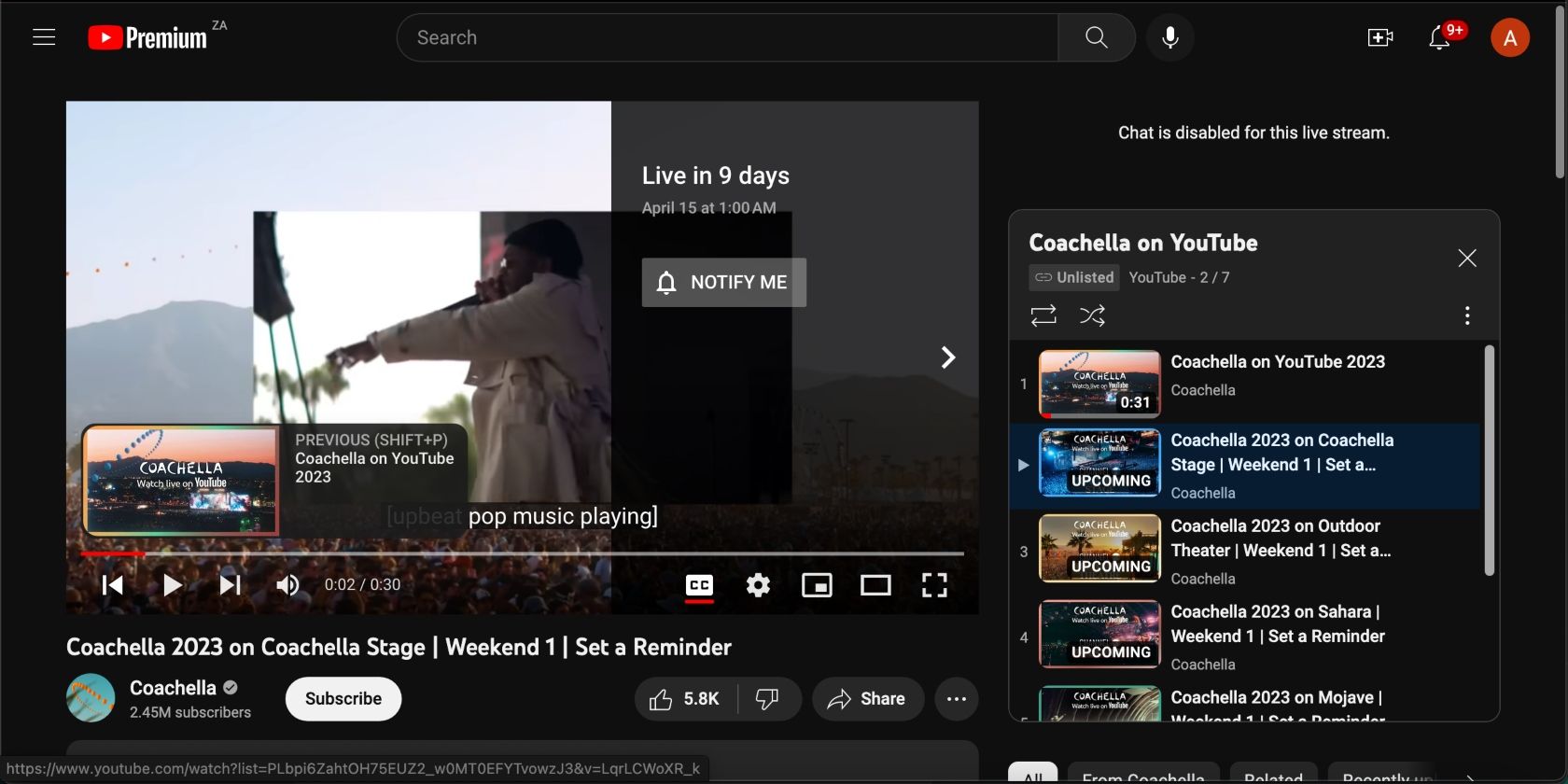This screenshot has height=784, width=1568.
Task: Open Sahara Weekend 1 playlist item
Action: 1245,637
